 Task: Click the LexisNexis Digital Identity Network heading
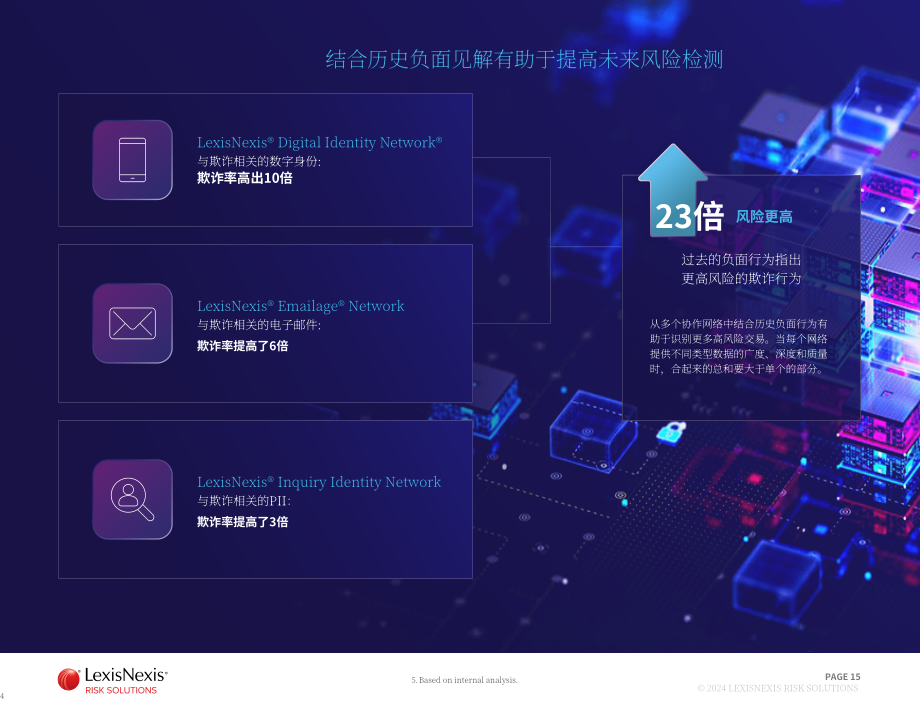320,143
